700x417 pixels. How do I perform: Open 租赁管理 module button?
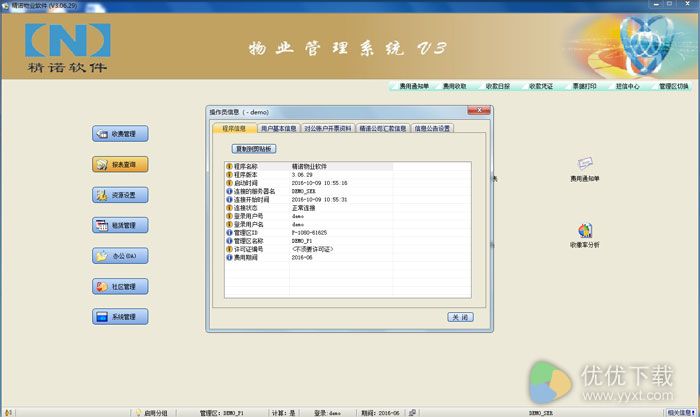[x=120, y=225]
